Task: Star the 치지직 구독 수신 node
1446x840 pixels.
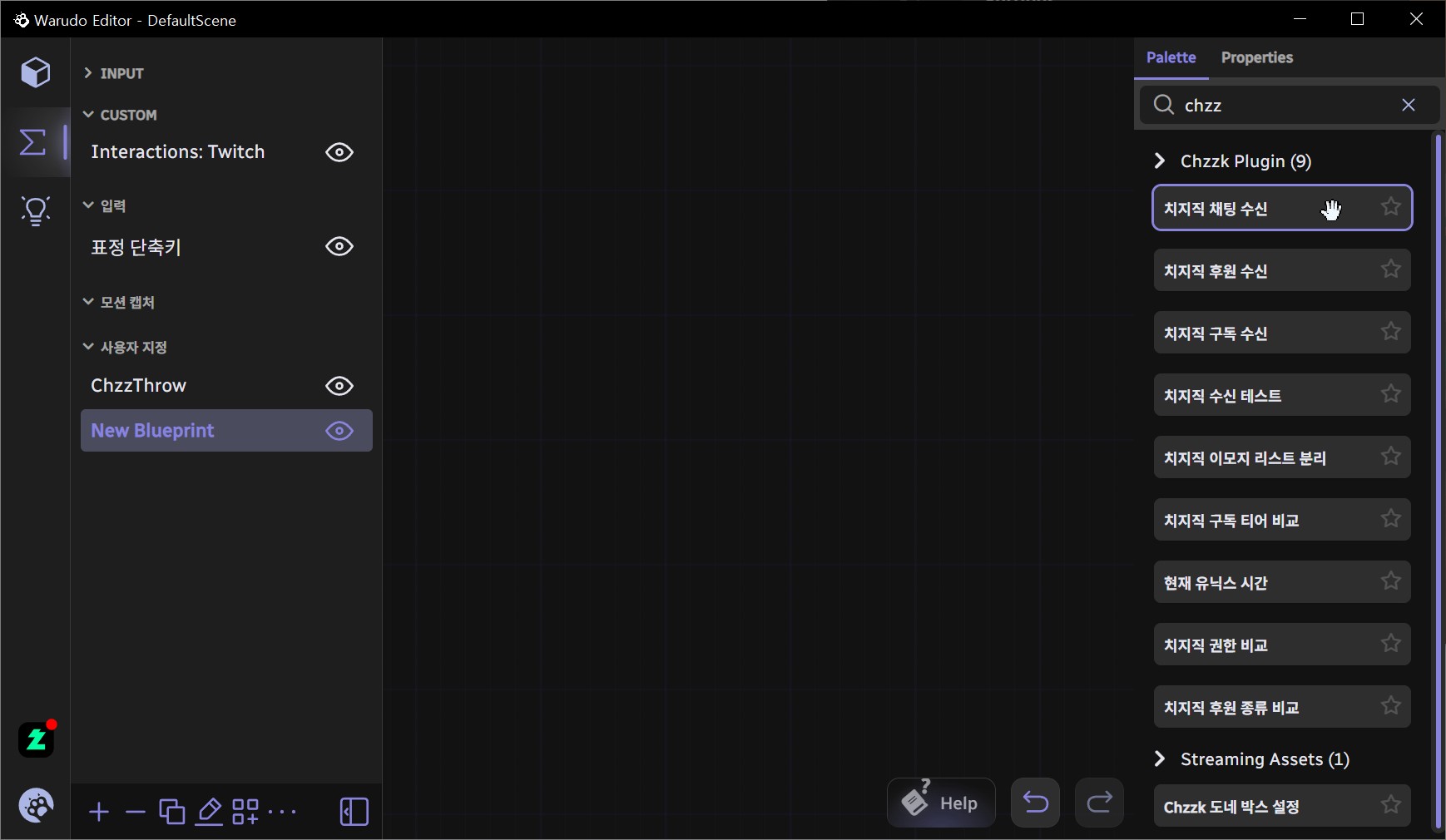Action: pos(1391,332)
